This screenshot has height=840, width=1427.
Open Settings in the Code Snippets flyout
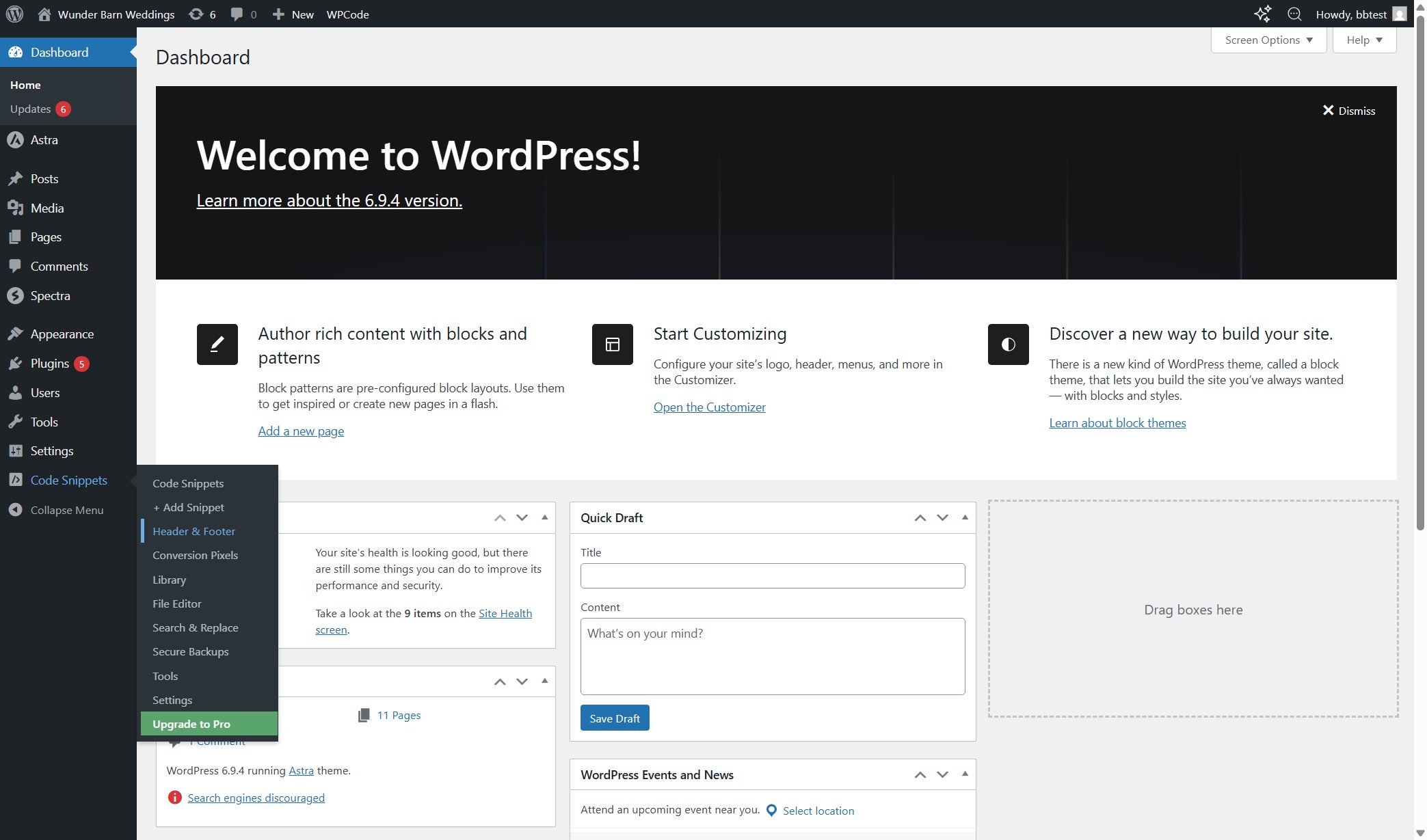tap(172, 700)
